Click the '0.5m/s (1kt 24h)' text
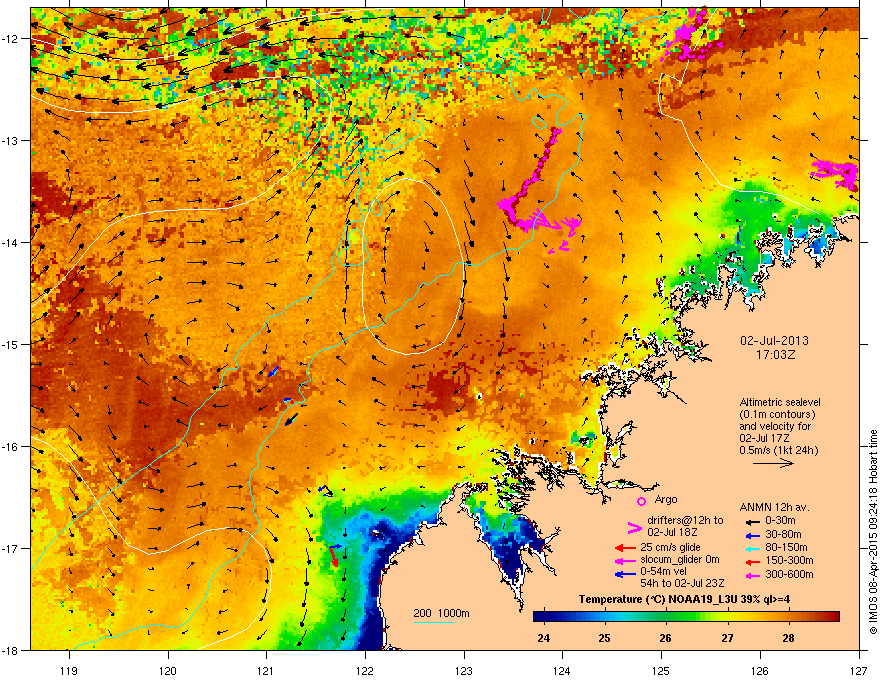The image size is (880, 680). coord(778,450)
